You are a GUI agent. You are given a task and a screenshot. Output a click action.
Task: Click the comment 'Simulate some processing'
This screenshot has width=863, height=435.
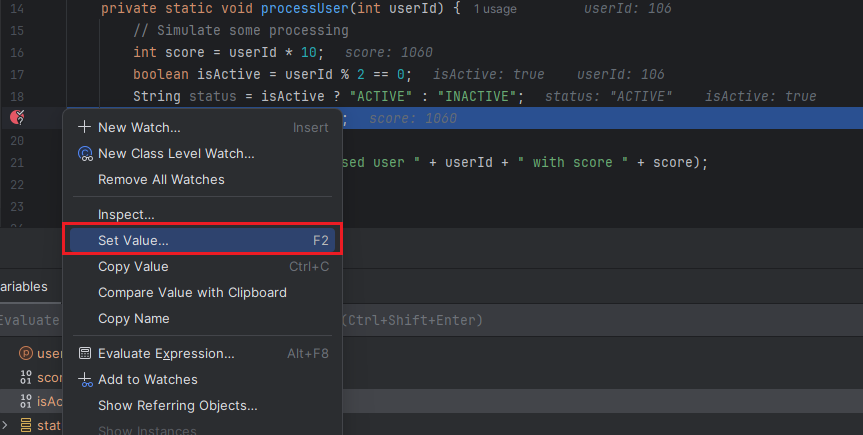click(241, 30)
